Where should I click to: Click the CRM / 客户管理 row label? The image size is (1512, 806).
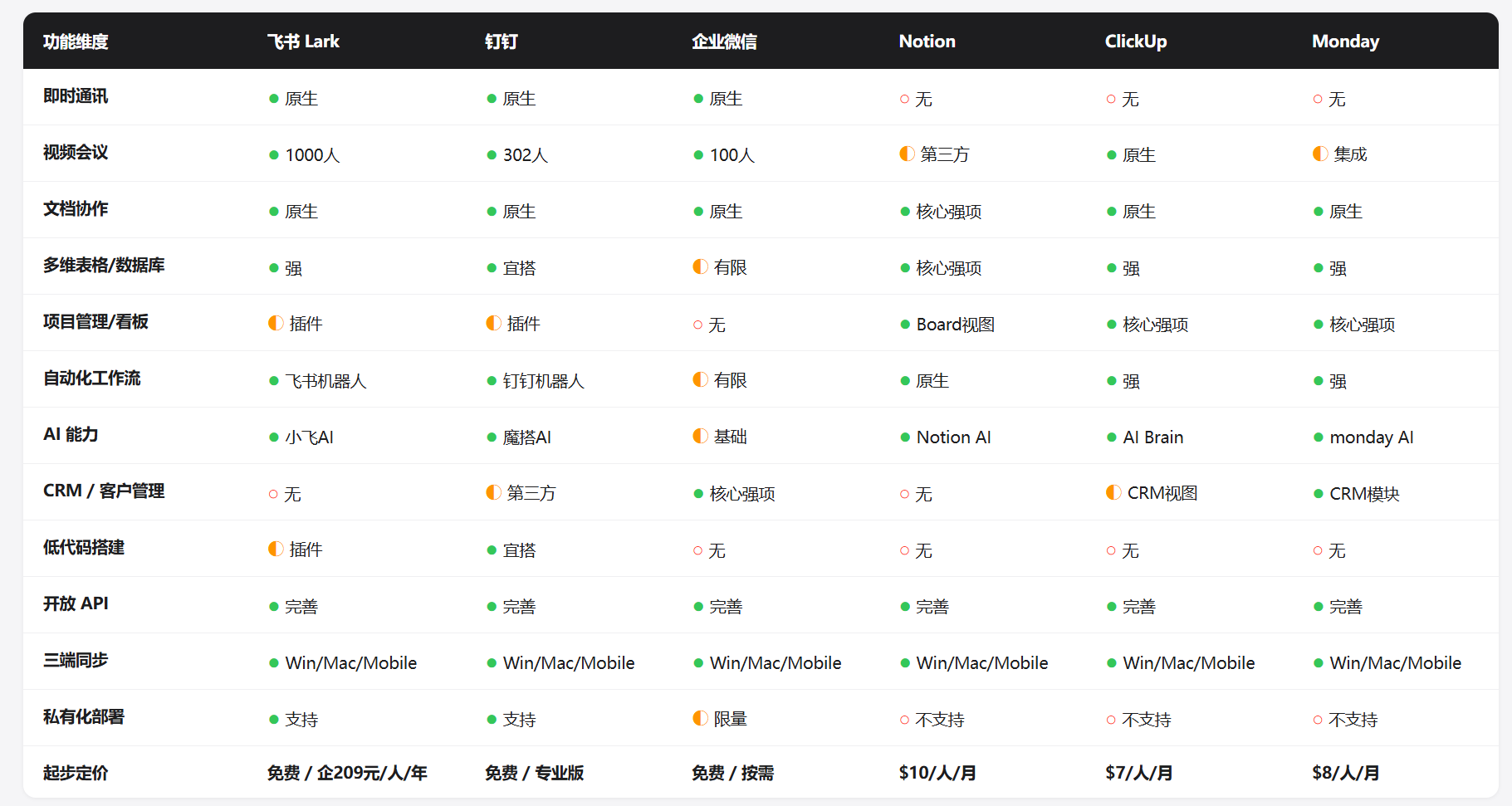[x=104, y=491]
